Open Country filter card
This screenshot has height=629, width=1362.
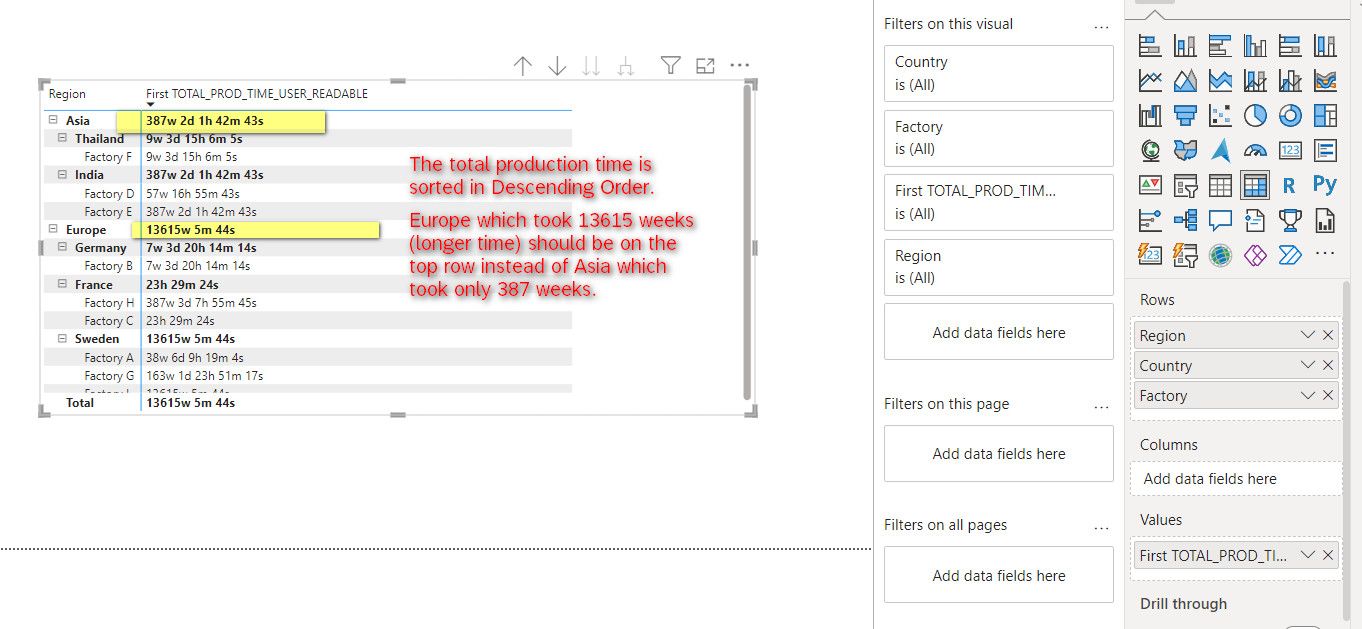[x=998, y=73]
